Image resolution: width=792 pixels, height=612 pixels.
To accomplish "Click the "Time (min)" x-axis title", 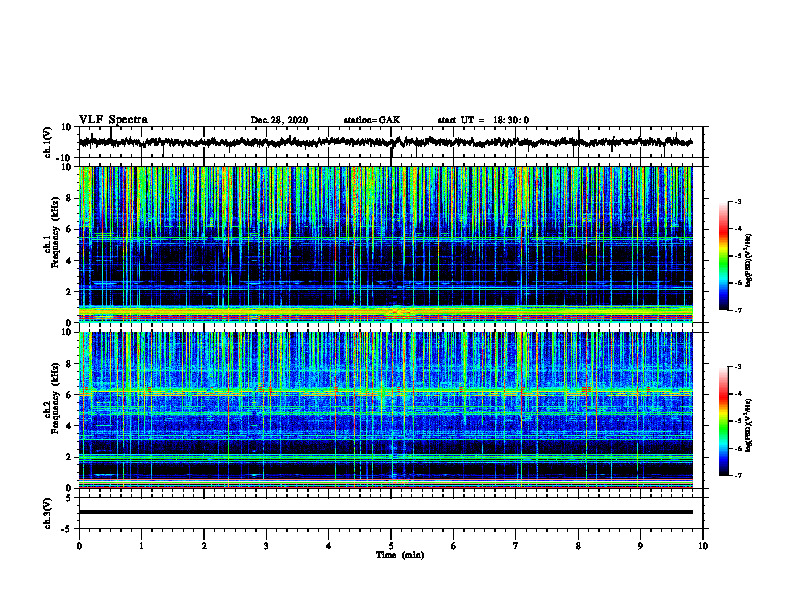I will pyautogui.click(x=400, y=555).
